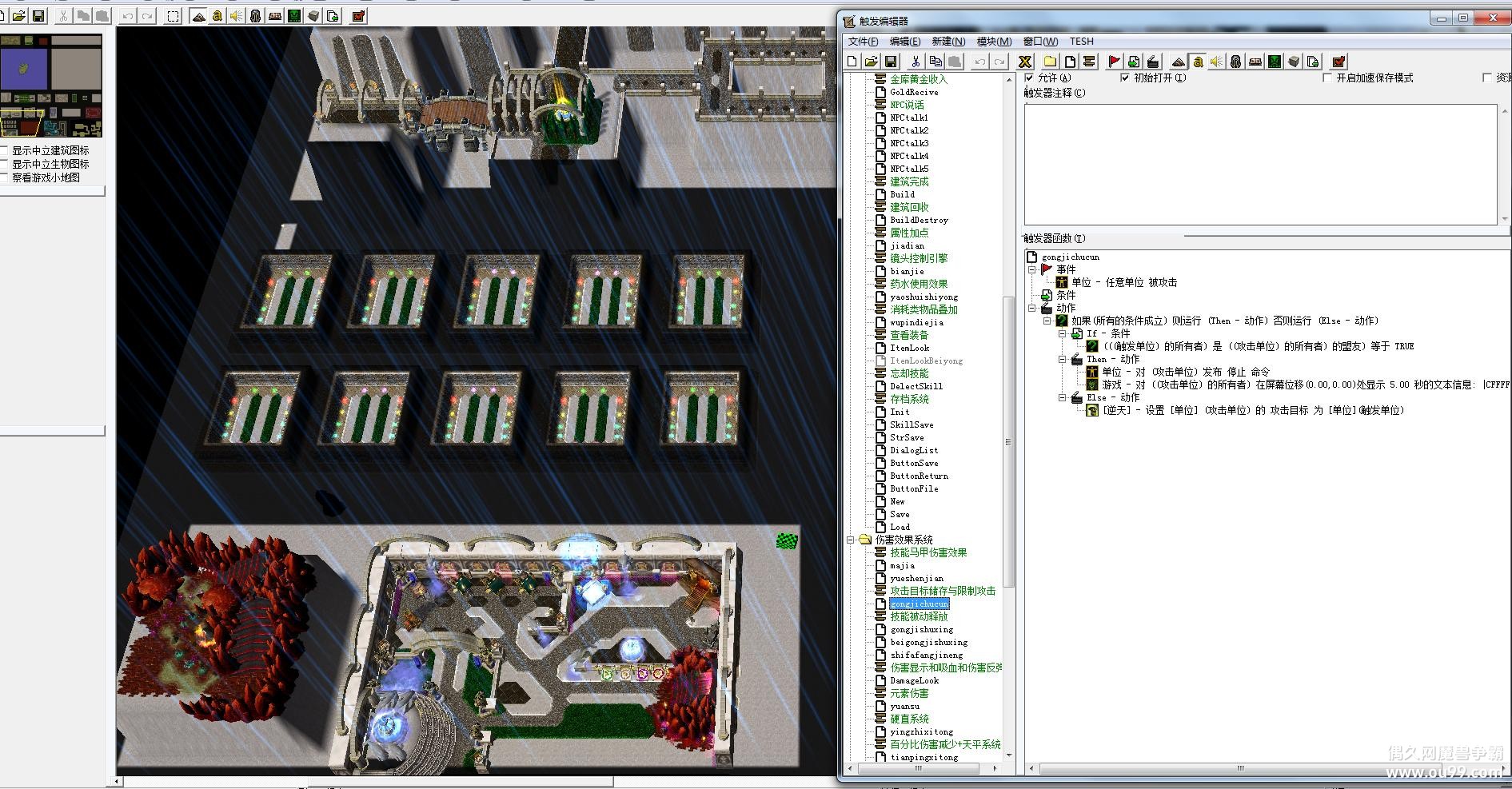Click Test Map icon in main editor toolbar

pyautogui.click(x=358, y=16)
